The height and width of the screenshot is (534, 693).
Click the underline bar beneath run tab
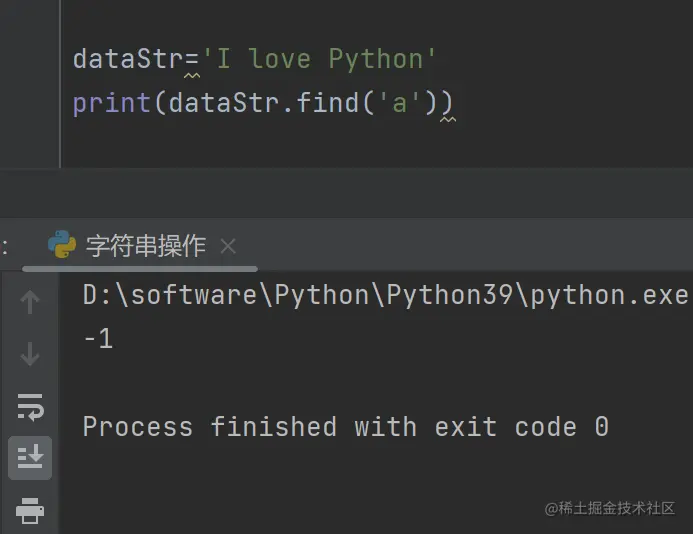pyautogui.click(x=140, y=269)
